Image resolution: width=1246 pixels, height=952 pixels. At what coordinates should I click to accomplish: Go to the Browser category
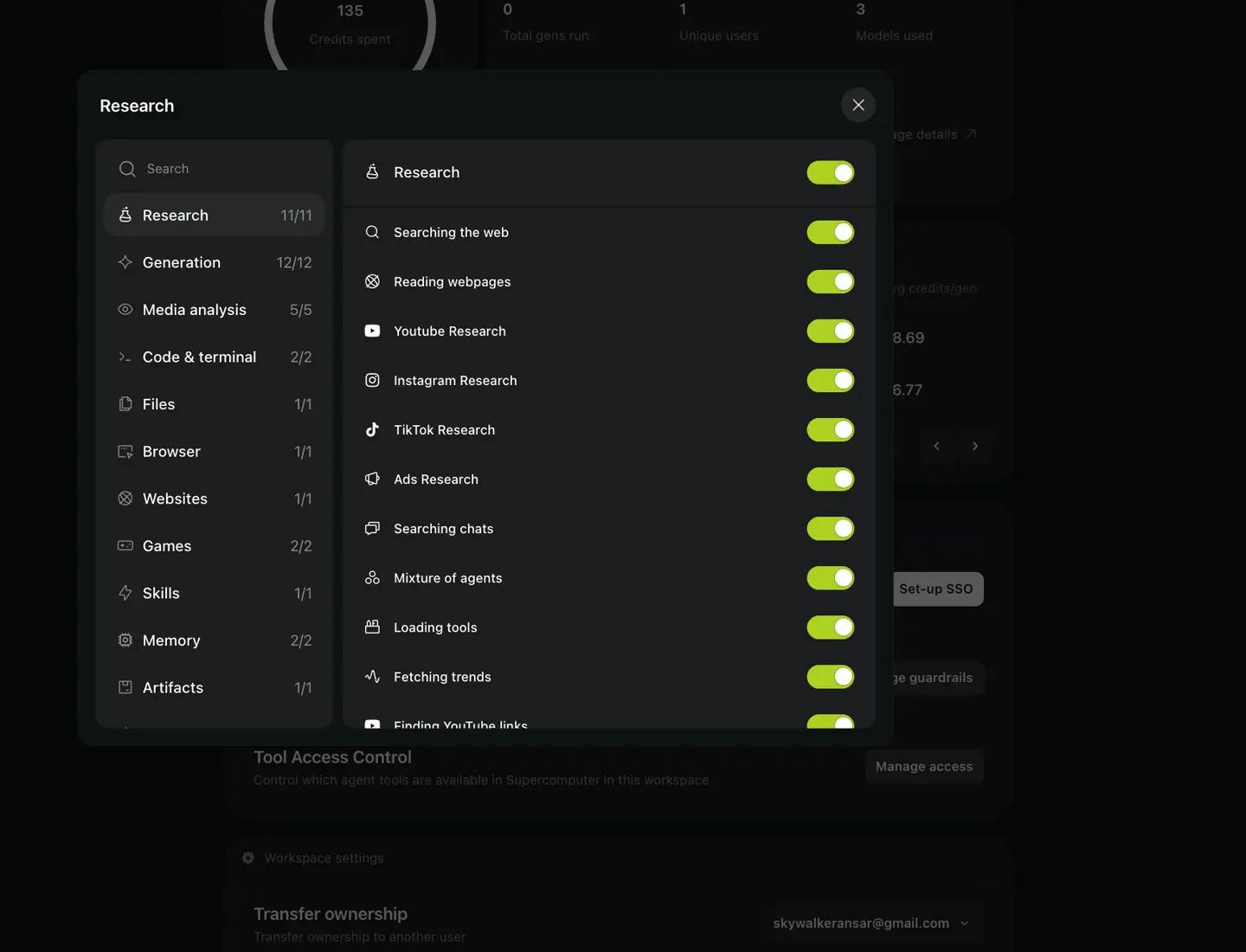[215, 451]
